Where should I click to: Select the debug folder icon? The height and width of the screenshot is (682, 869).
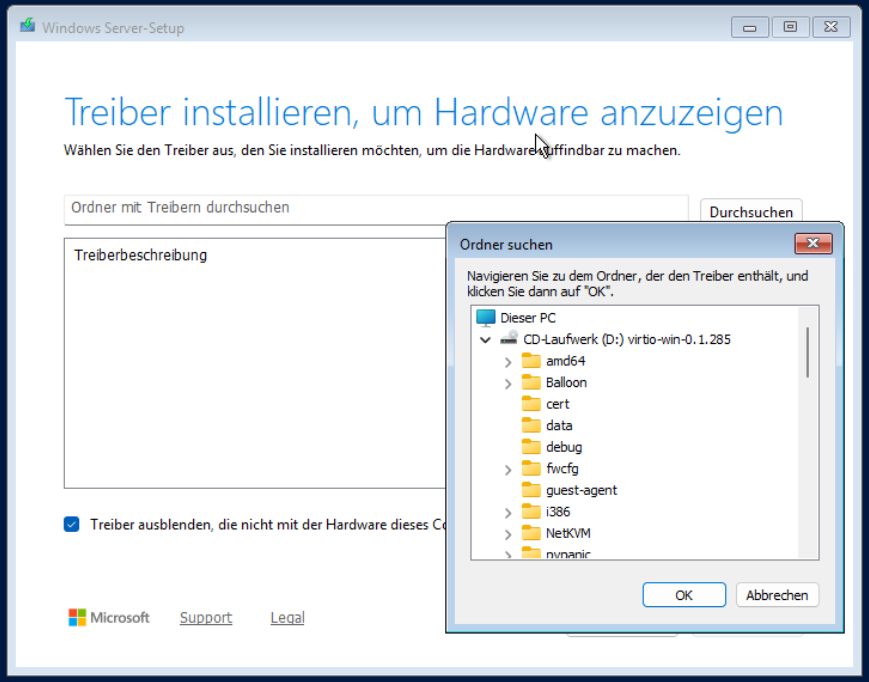(531, 447)
